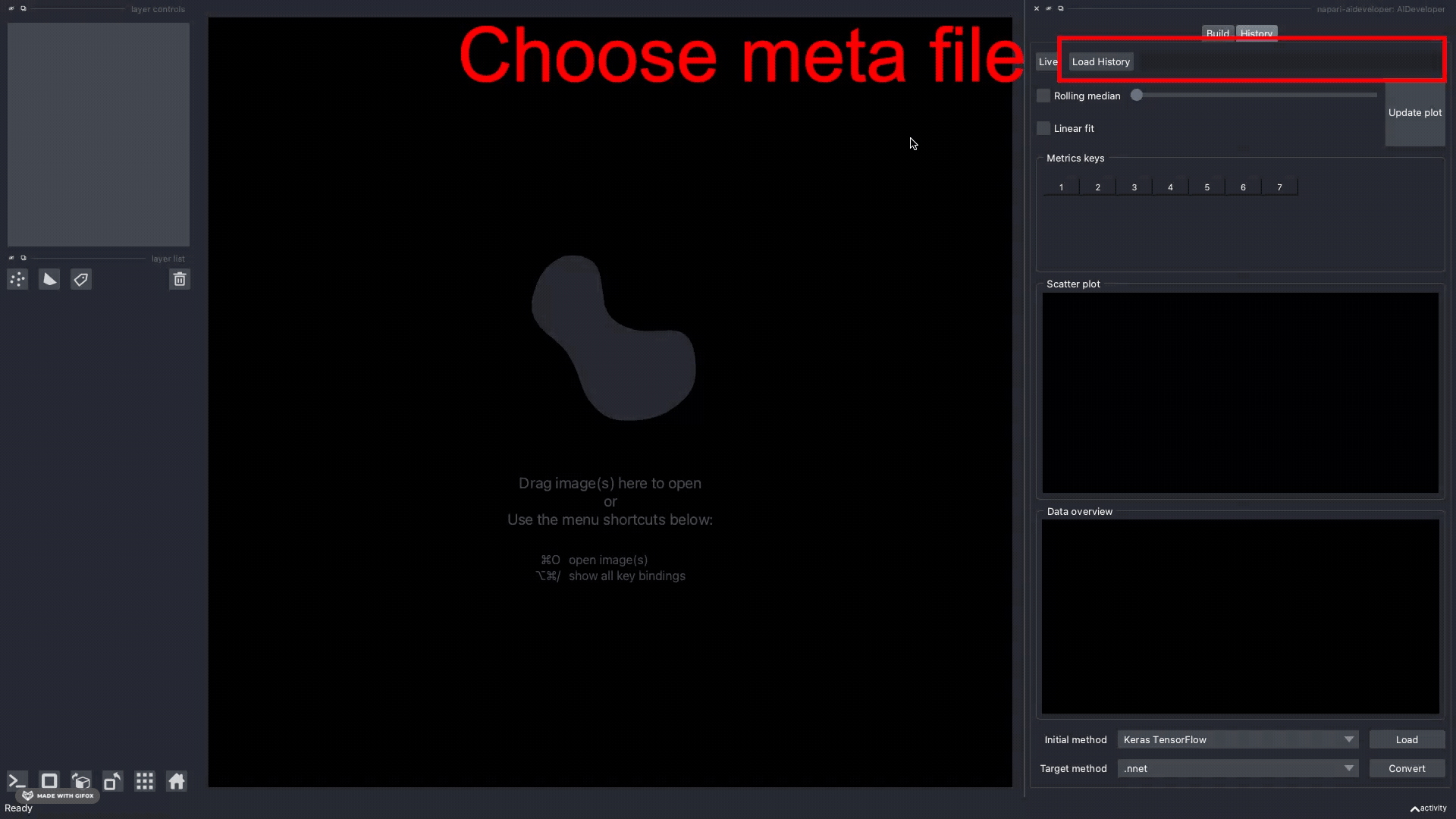1456x819 pixels.
Task: Delete selected layers with trash icon
Action: [x=180, y=280]
